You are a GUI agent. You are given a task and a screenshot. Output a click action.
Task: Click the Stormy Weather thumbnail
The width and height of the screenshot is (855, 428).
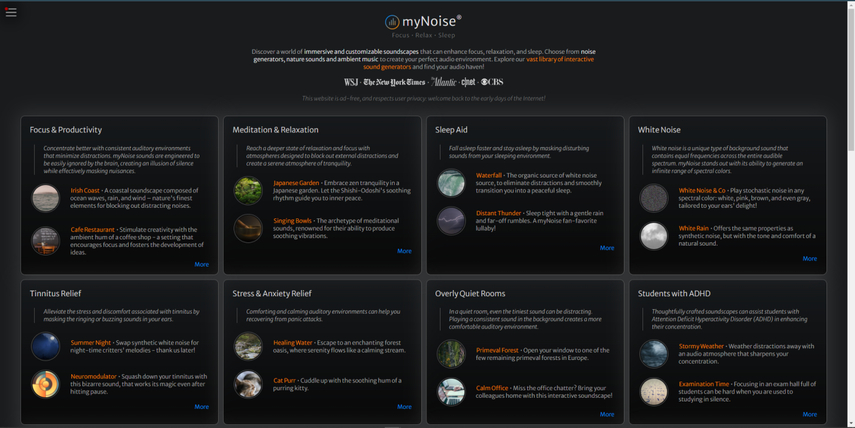coord(654,354)
